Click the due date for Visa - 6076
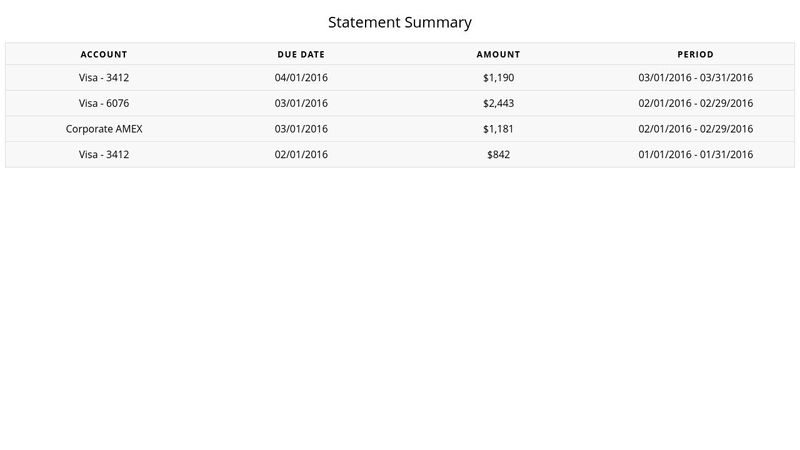 (301, 103)
